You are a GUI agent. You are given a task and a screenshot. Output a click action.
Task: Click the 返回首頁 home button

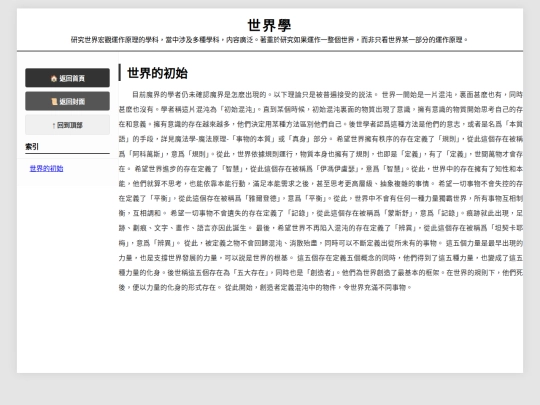click(68, 78)
